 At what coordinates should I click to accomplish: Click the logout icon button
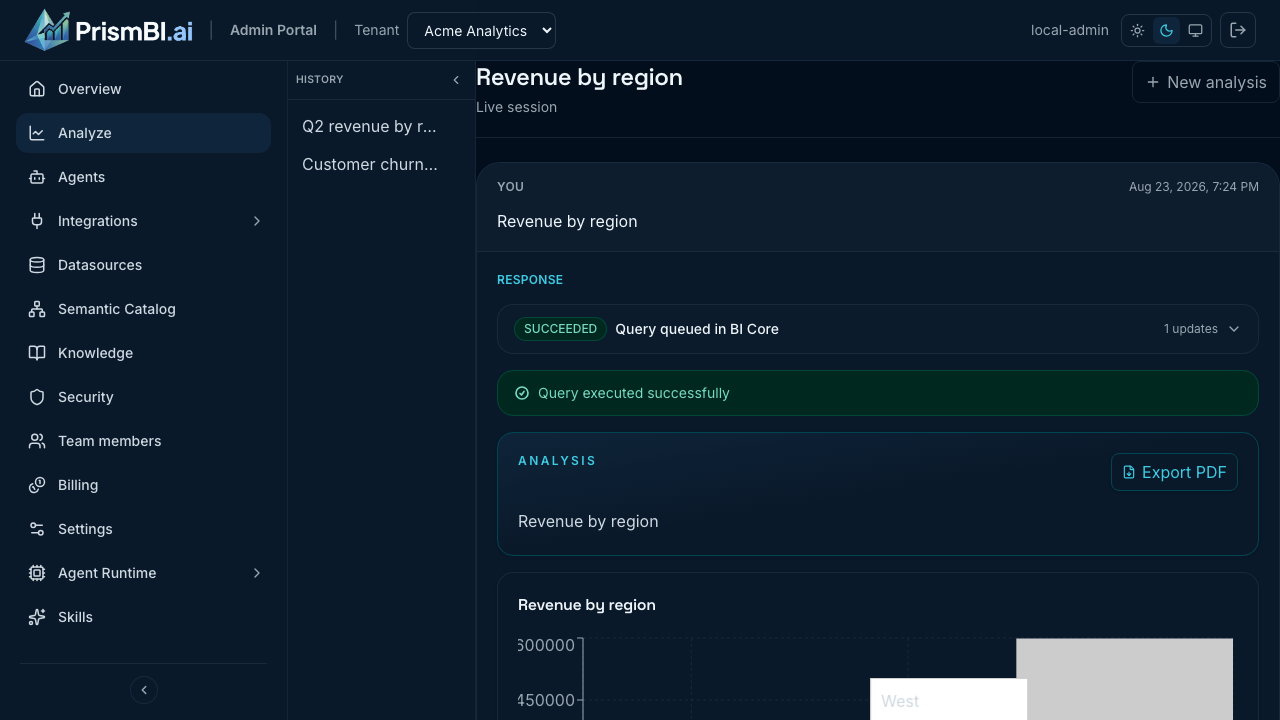1238,30
